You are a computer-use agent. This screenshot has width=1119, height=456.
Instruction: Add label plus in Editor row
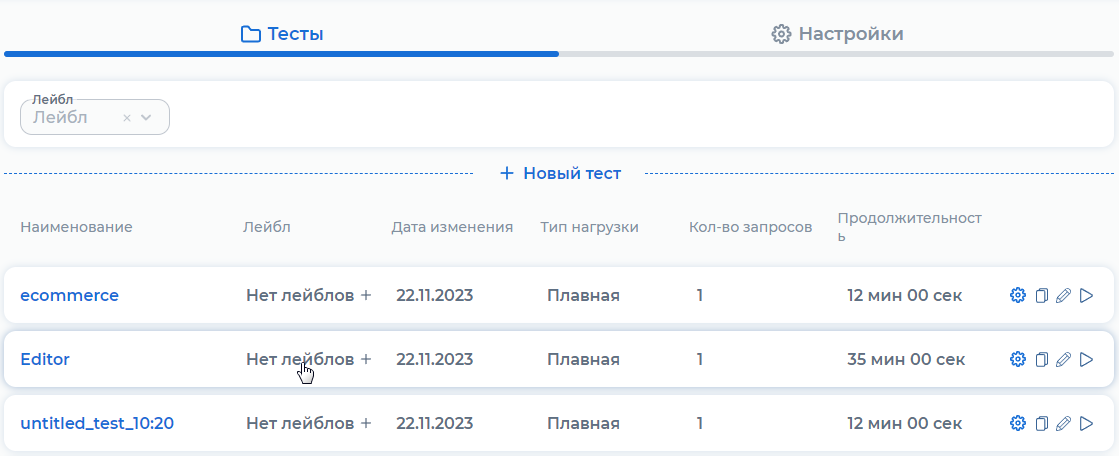365,360
